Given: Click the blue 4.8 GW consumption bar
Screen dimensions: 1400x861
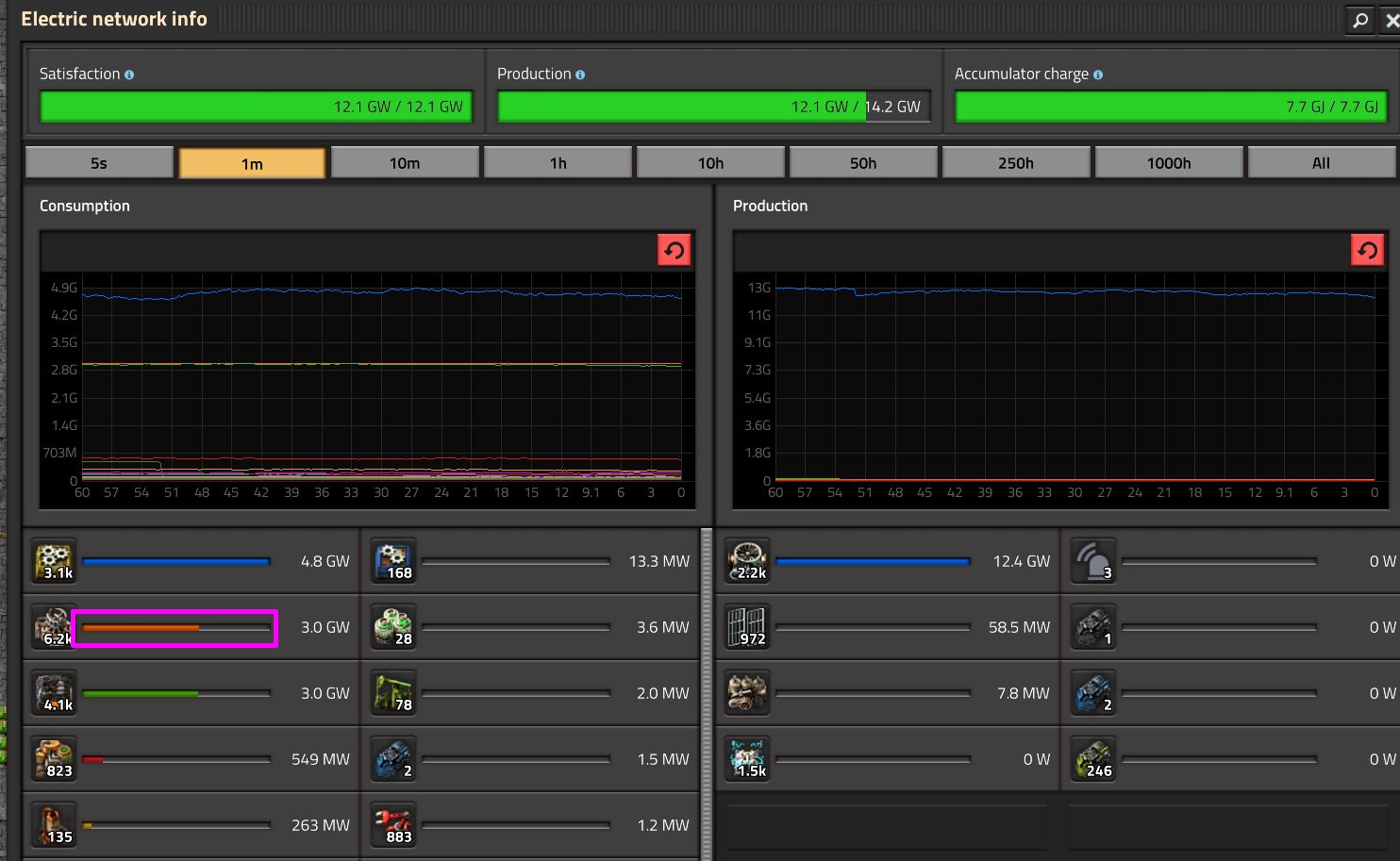Looking at the screenshot, I should coord(176,561).
